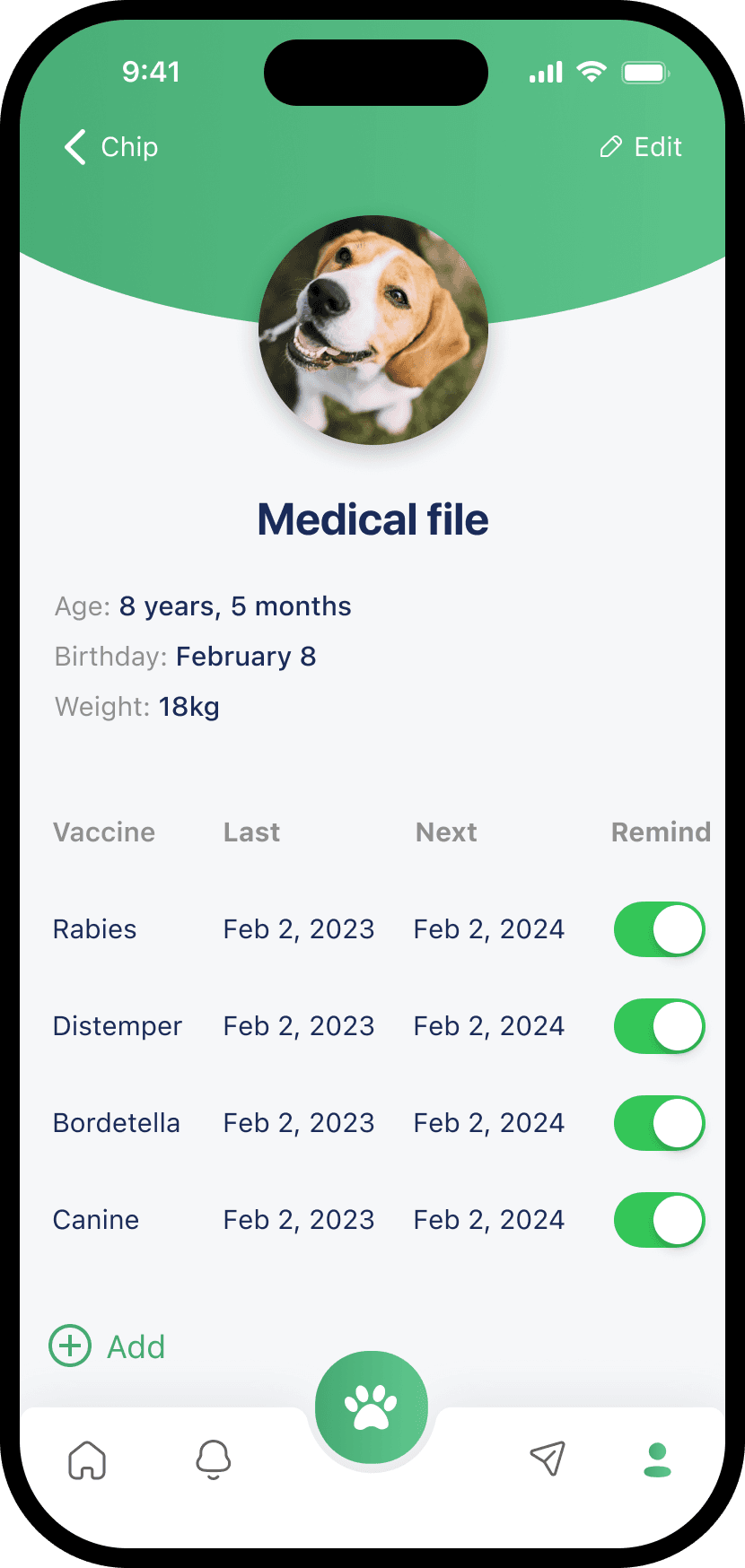Select the profile person icon
The image size is (745, 1568).
(658, 1459)
